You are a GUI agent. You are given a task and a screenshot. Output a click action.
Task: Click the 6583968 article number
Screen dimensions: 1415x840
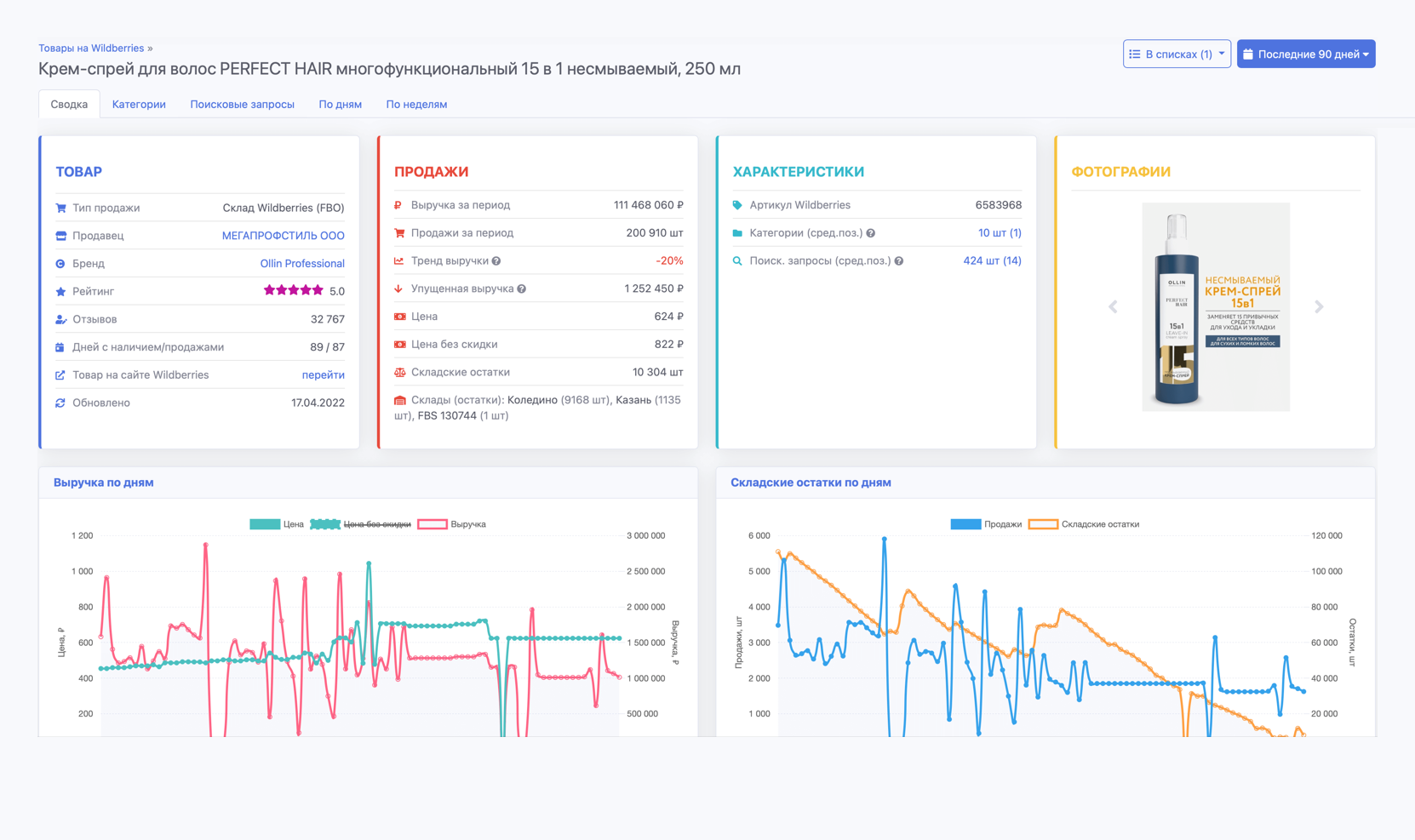998,205
